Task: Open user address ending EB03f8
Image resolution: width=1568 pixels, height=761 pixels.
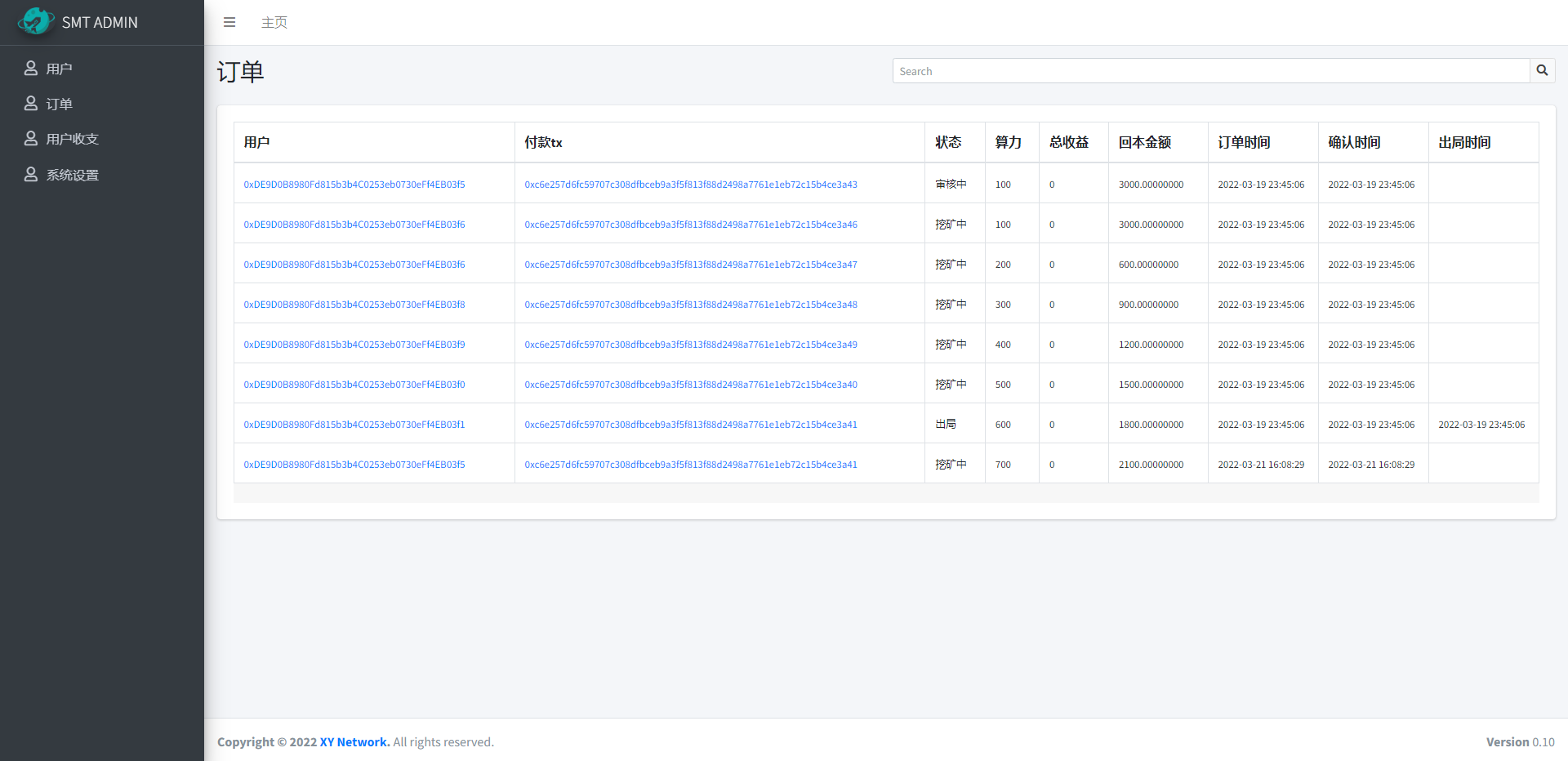Action: pyautogui.click(x=354, y=305)
